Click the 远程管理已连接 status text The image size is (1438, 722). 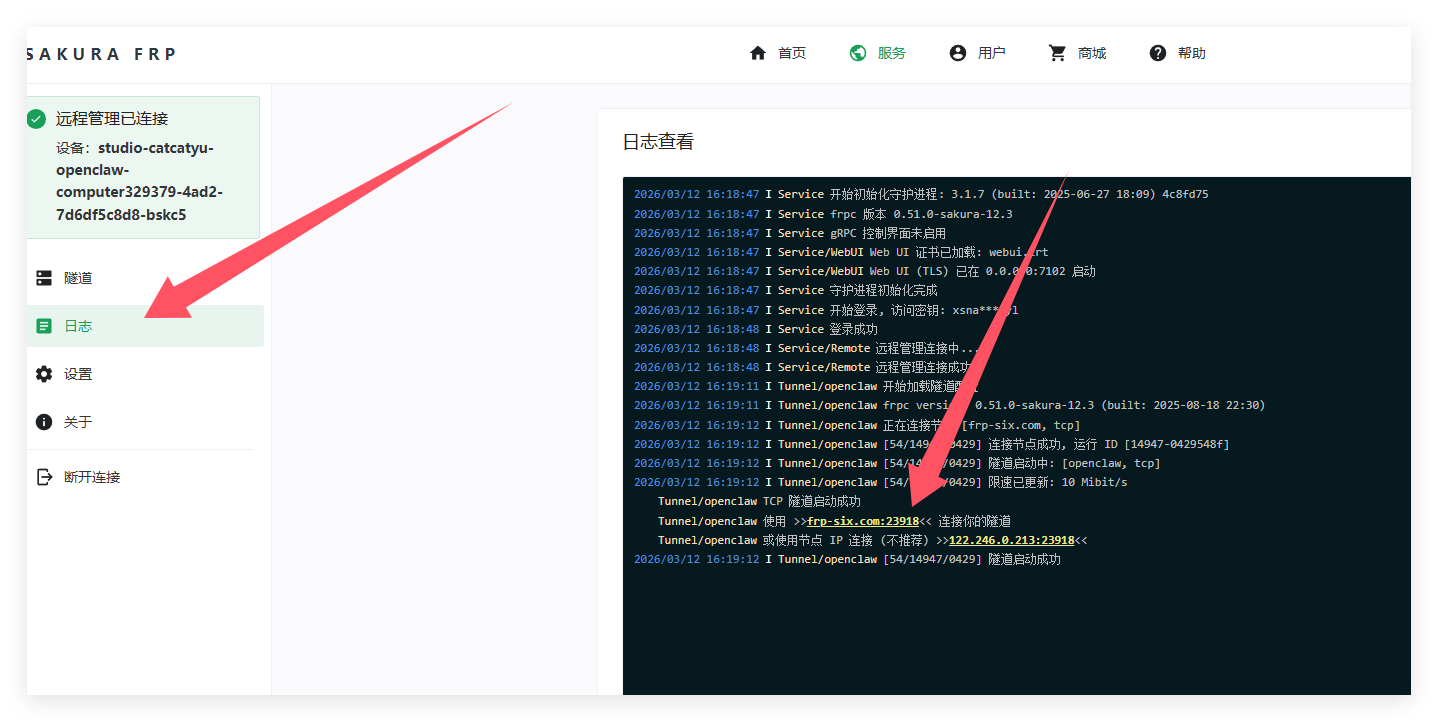[x=112, y=119]
